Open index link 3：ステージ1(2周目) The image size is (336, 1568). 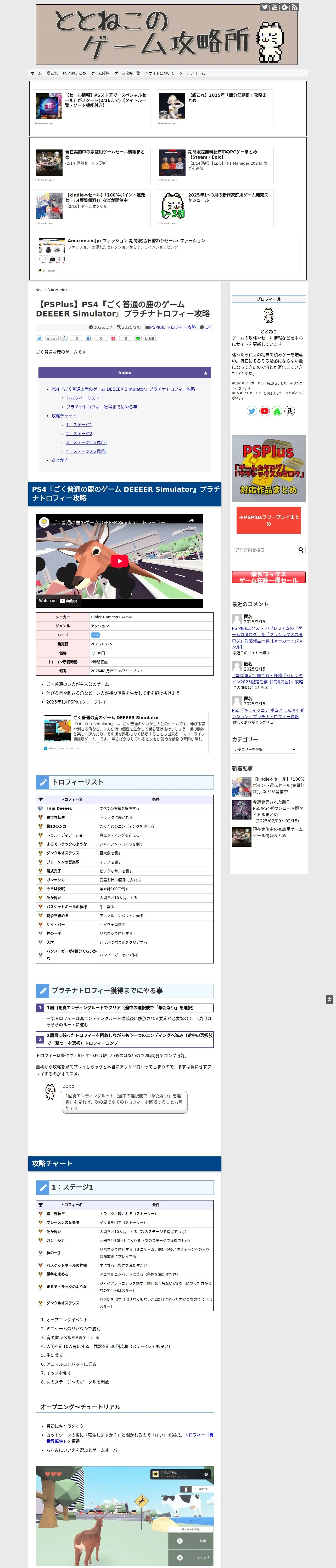coord(87,442)
